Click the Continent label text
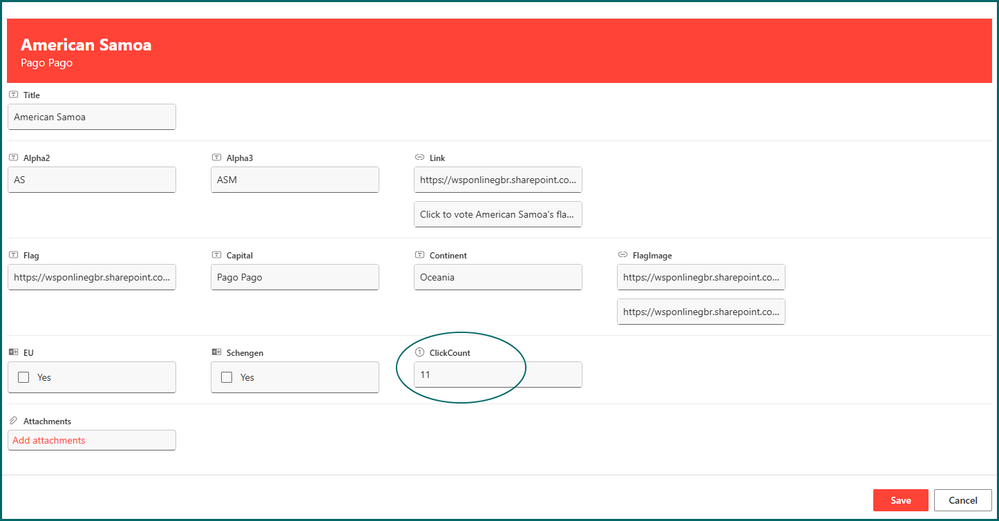 pos(448,255)
